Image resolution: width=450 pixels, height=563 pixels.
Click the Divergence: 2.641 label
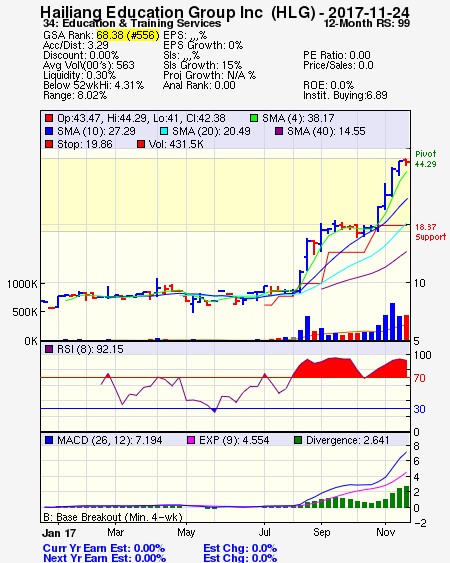tap(348, 440)
